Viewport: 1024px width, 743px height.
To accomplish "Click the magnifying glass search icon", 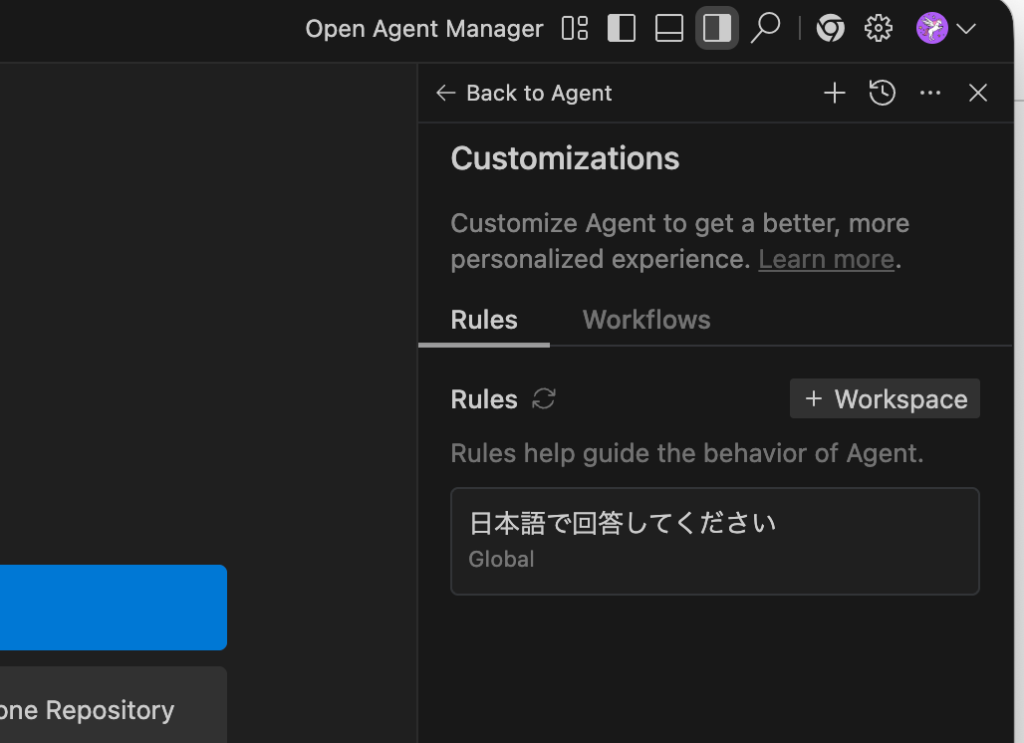I will [765, 29].
